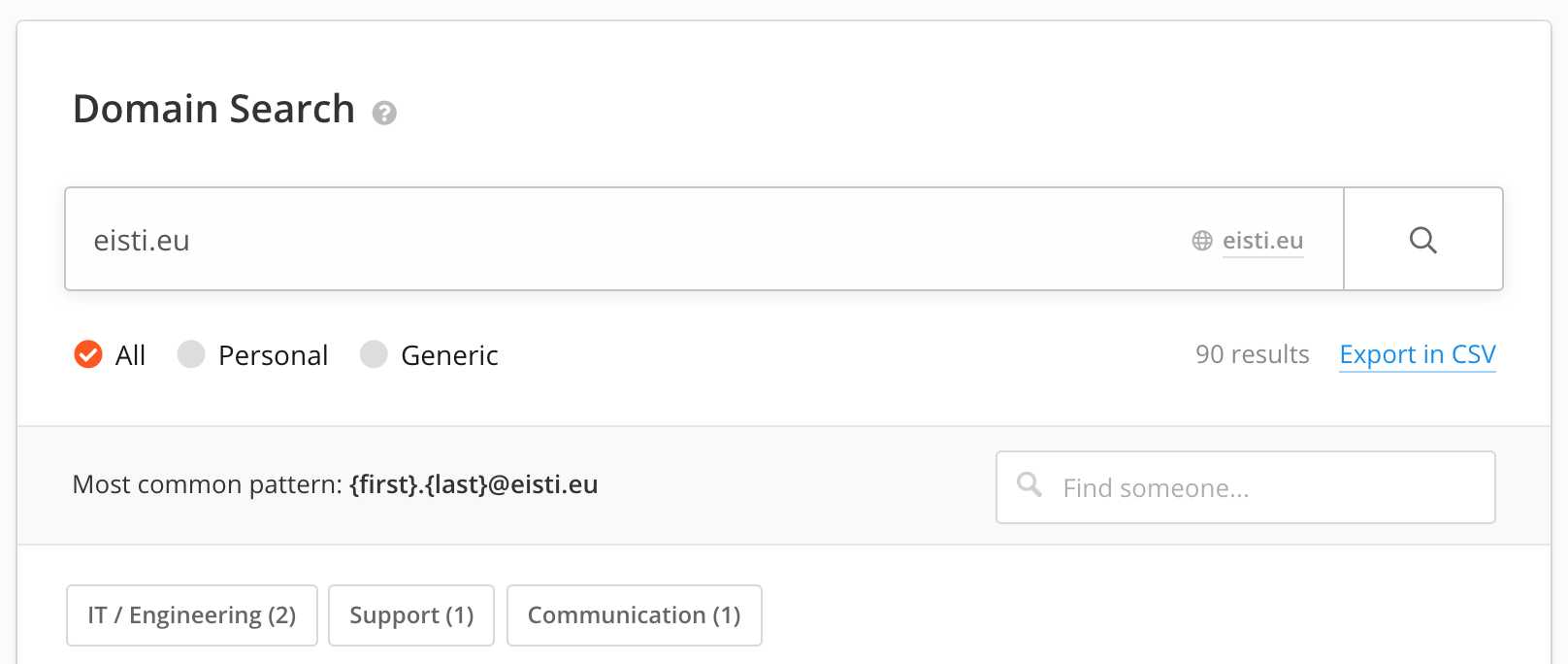Viewport: 1568px width, 664px height.
Task: Click the word Personal next to its radio
Action: (x=273, y=355)
